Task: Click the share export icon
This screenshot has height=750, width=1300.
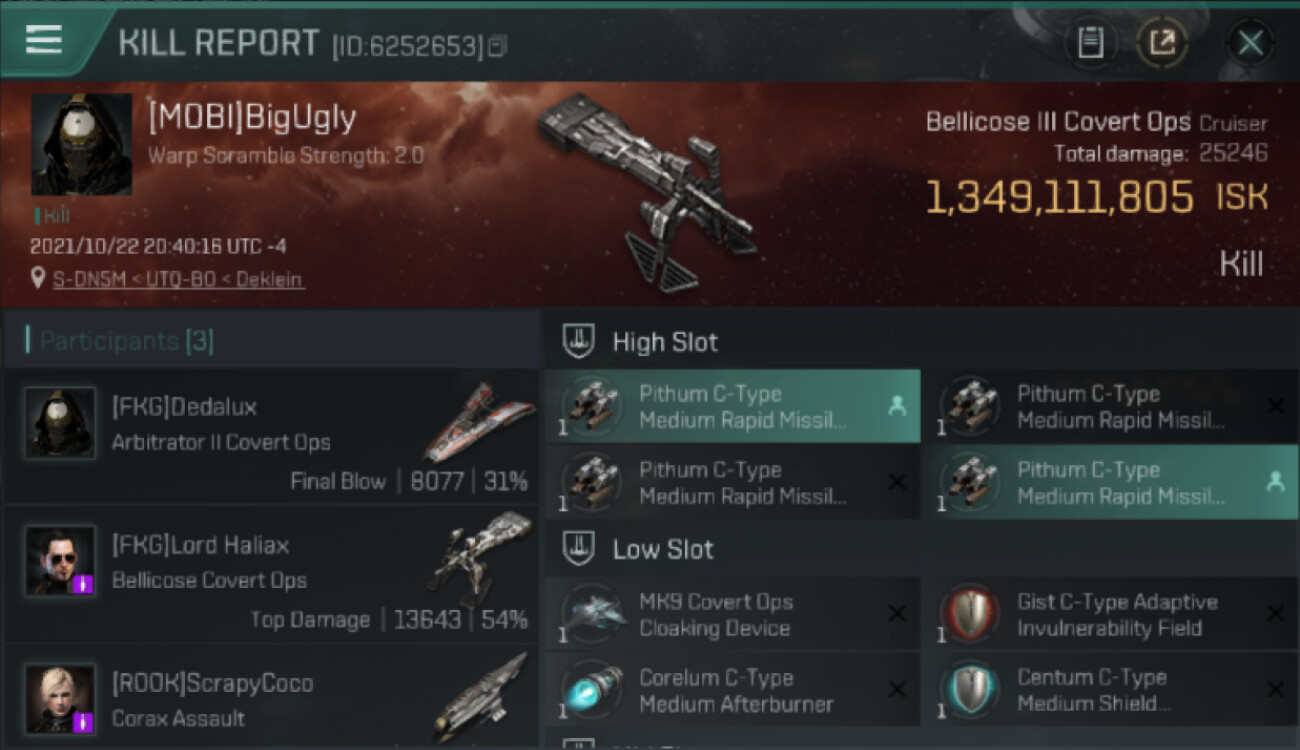Action: pos(1162,42)
